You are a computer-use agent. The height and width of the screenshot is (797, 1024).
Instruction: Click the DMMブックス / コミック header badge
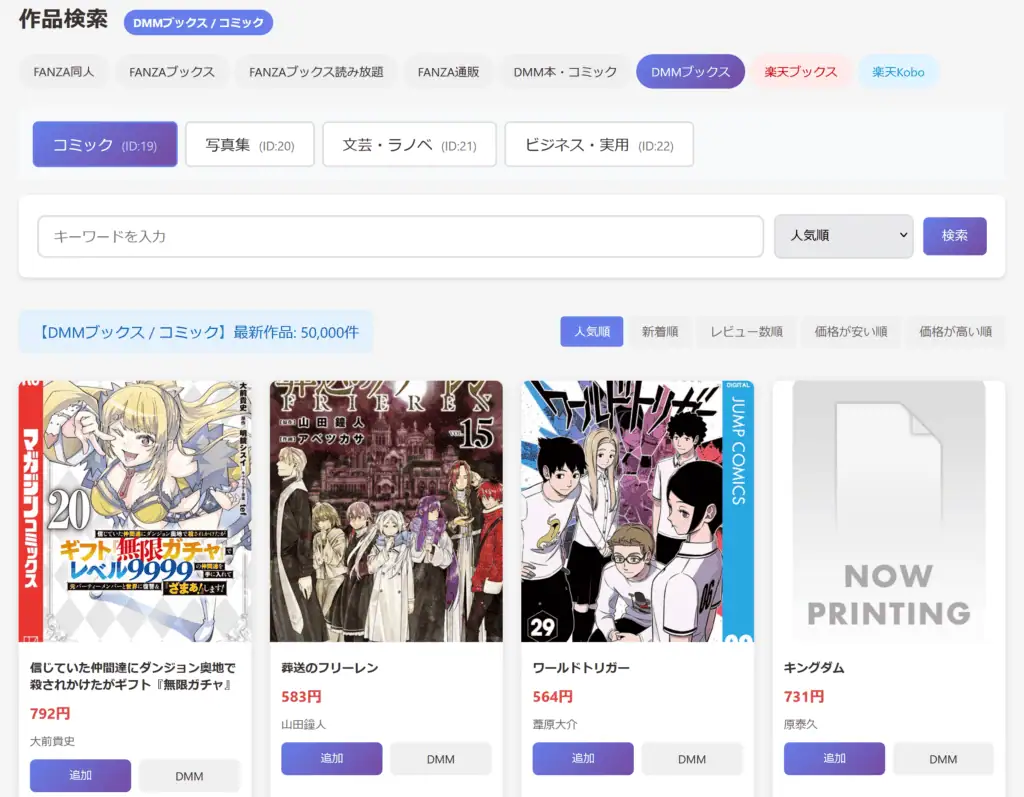(199, 22)
